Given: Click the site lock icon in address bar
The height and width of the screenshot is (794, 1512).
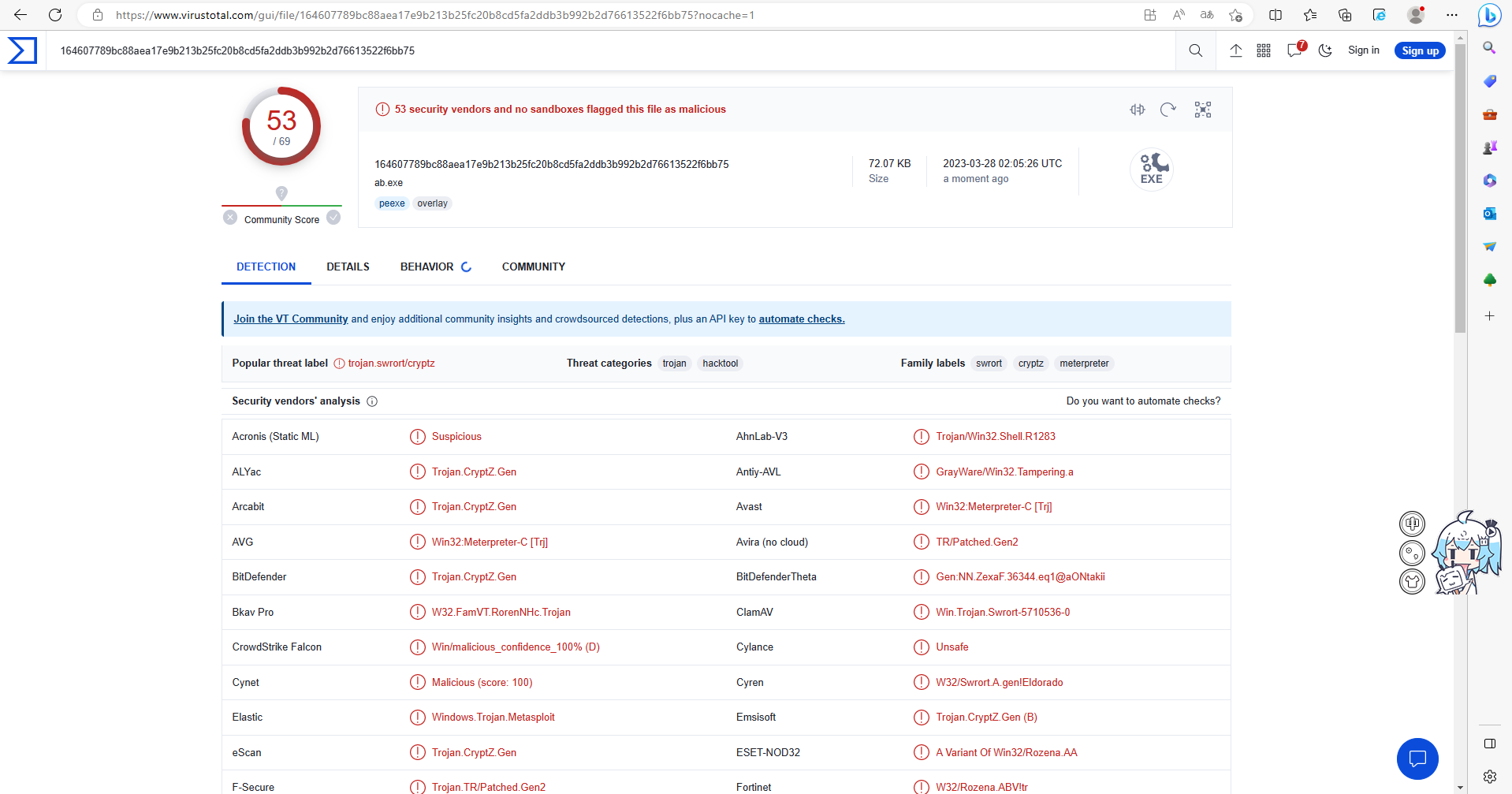Looking at the screenshot, I should coord(98,15).
